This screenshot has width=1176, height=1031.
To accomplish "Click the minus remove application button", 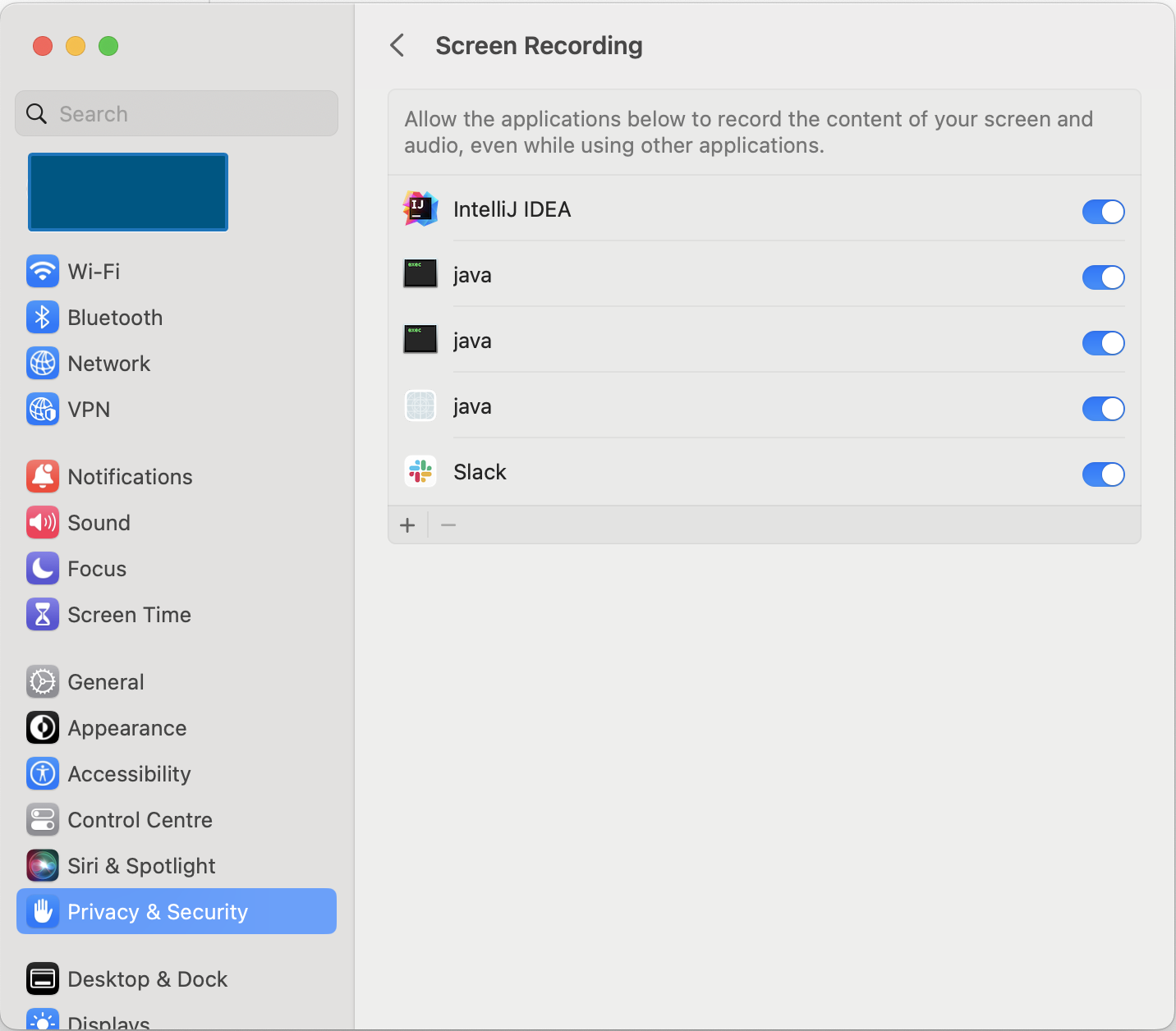I will (x=448, y=525).
